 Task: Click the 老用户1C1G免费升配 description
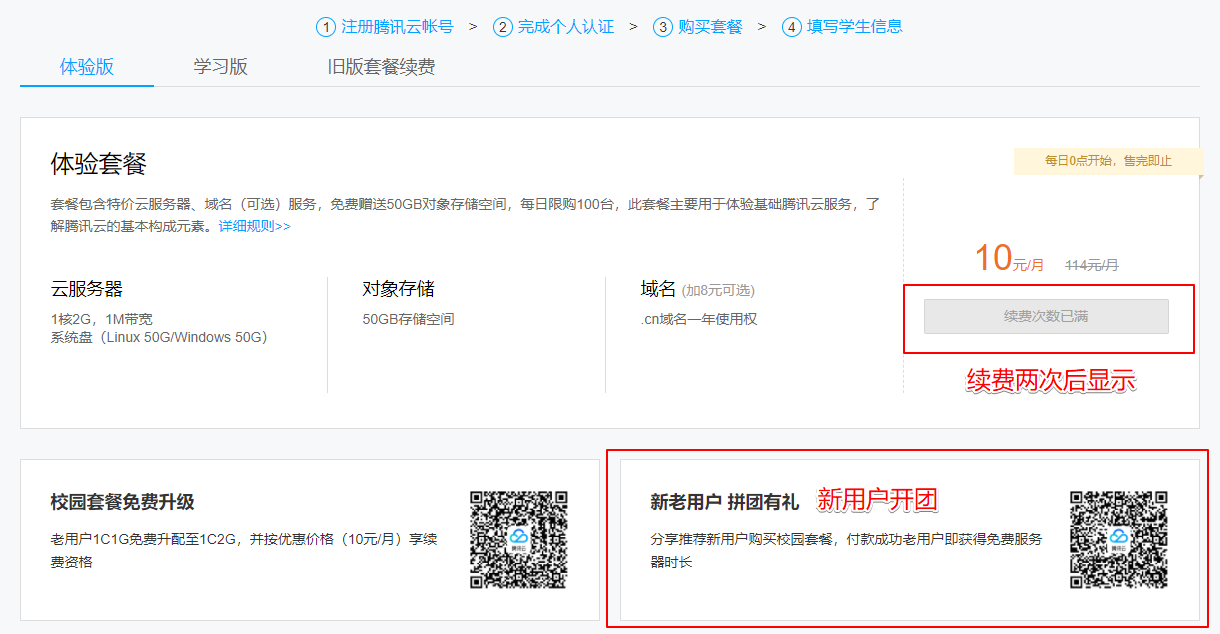244,550
